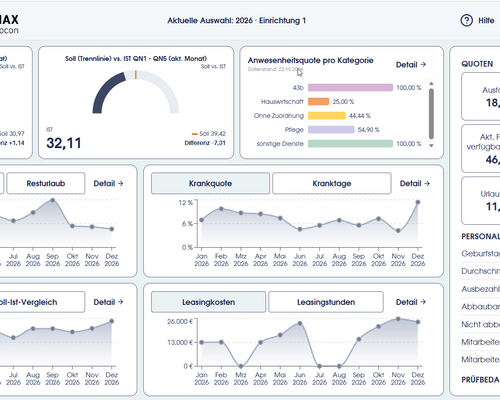Click the IST value 32,11

point(64,143)
